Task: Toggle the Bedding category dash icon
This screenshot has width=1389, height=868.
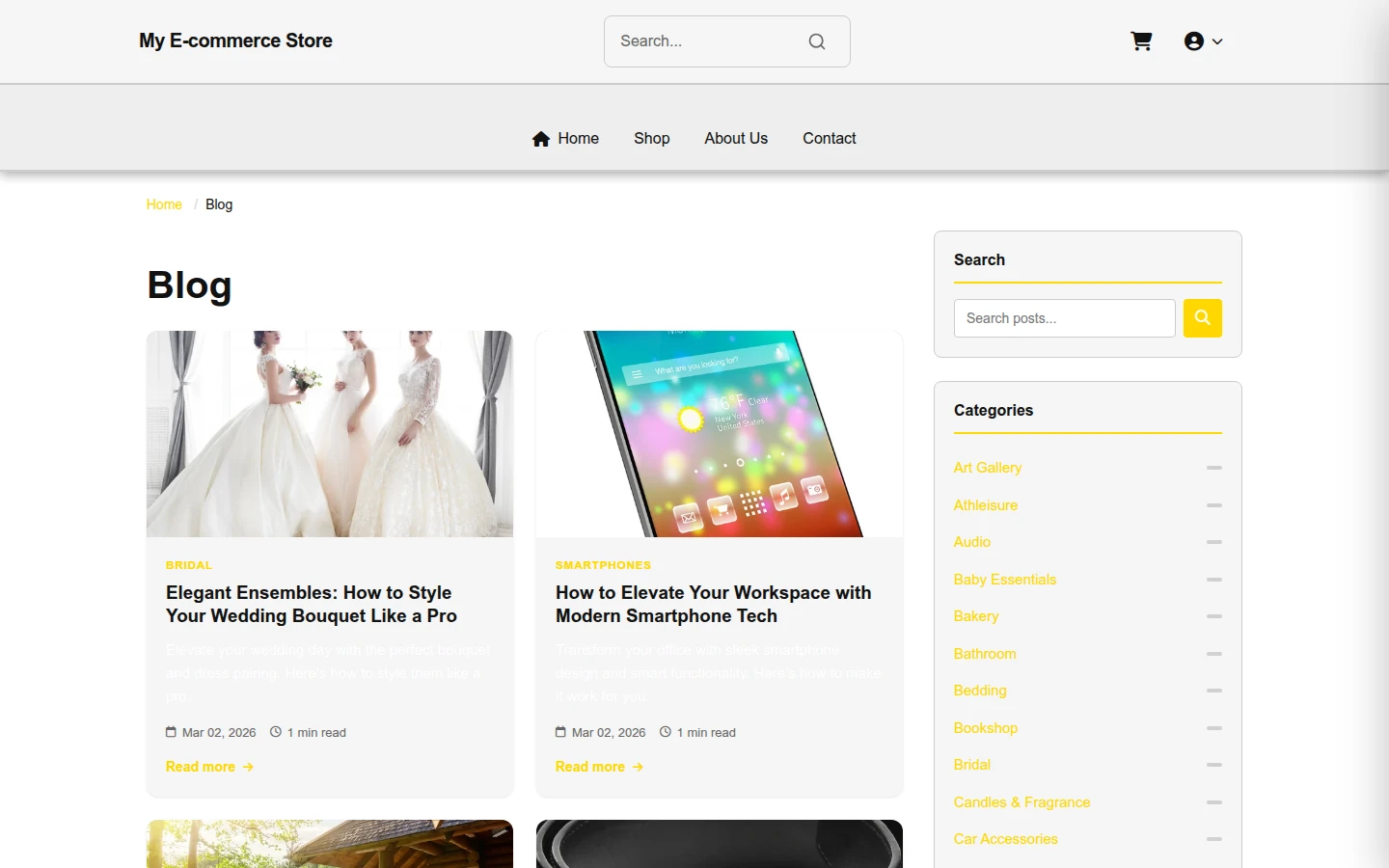Action: 1214,691
